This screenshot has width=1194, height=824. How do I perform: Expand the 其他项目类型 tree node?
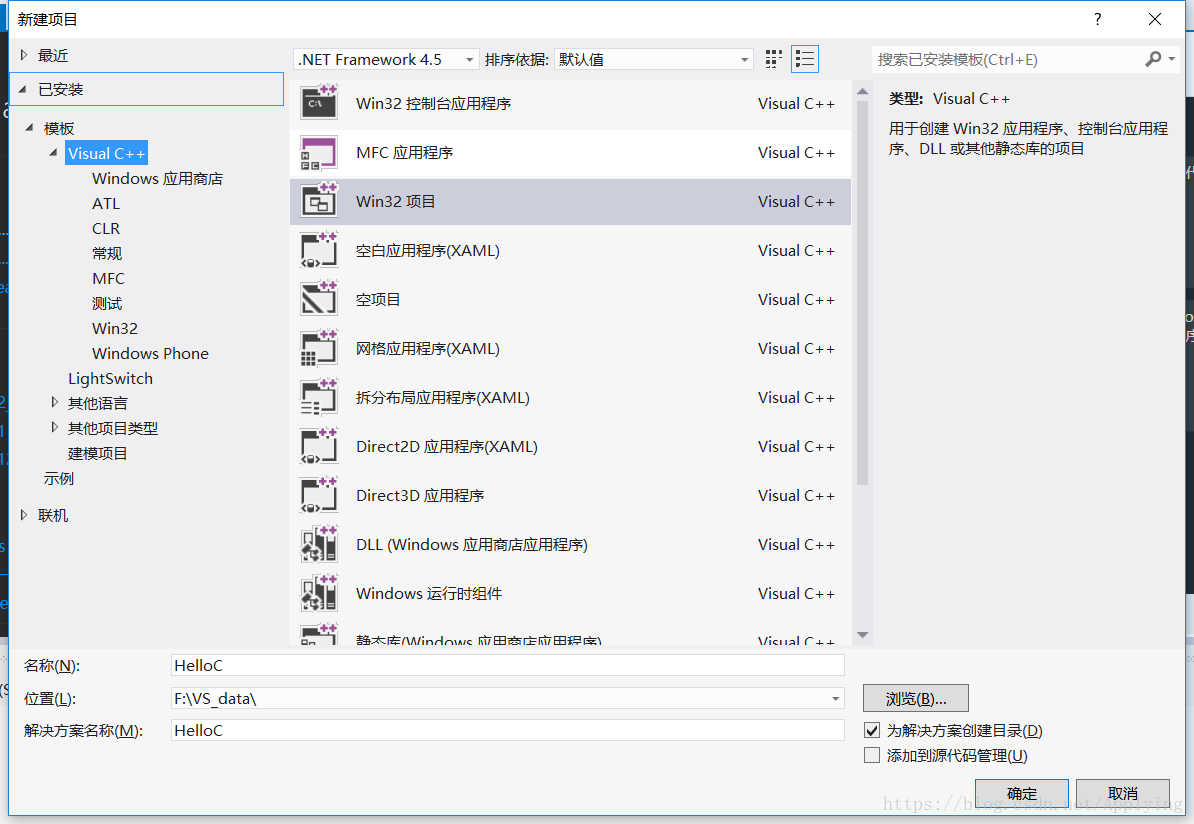click(x=54, y=426)
